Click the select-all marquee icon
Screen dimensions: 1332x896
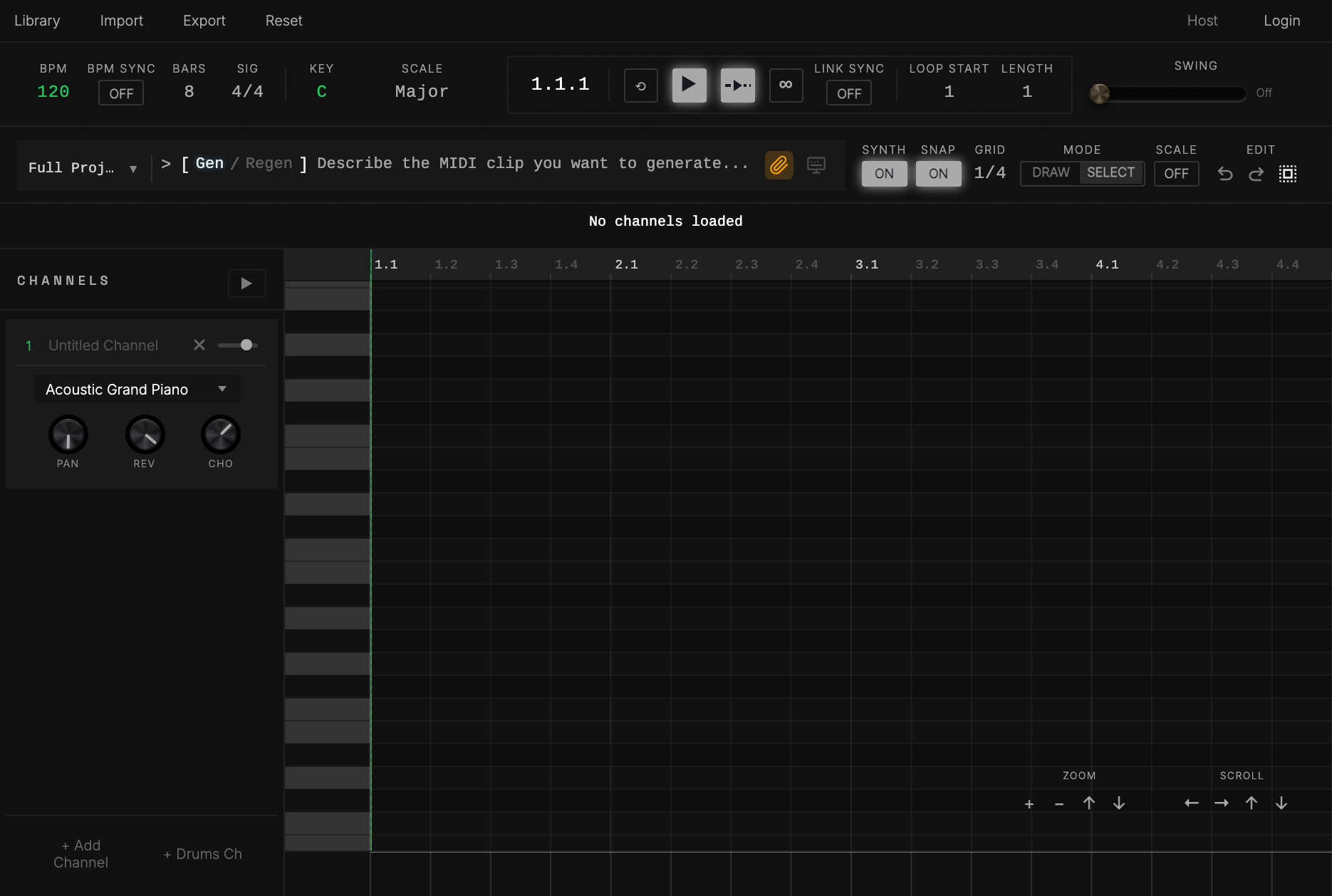coord(1288,174)
